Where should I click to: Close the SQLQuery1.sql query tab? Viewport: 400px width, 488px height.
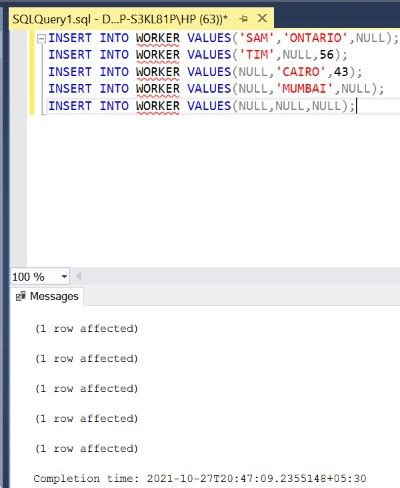(x=263, y=18)
